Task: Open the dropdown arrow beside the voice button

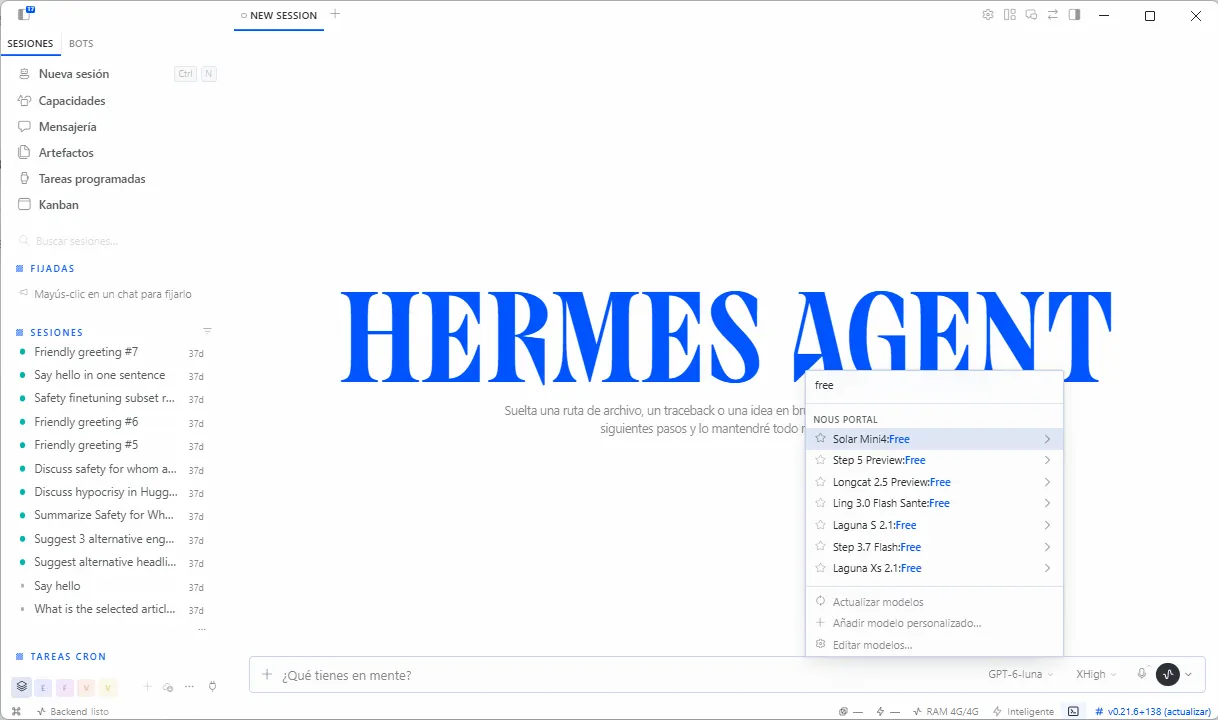Action: point(1188,675)
